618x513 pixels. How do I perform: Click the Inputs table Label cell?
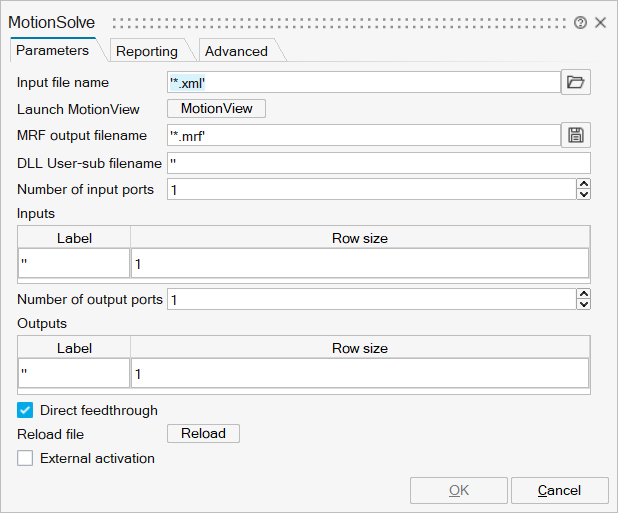click(x=74, y=263)
